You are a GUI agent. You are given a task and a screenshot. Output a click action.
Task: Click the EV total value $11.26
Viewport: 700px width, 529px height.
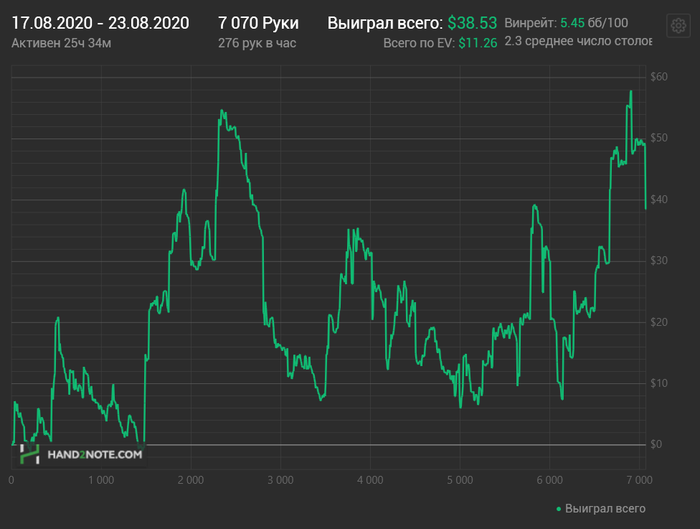[478, 43]
